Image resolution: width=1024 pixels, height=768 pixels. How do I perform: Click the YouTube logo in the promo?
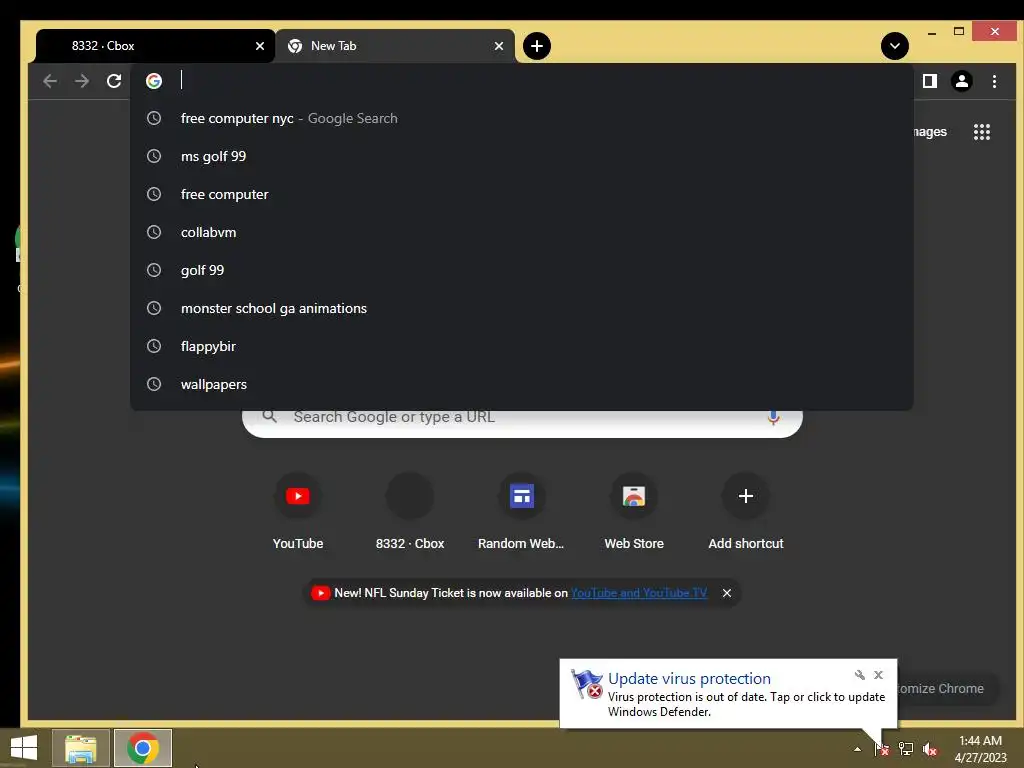(320, 593)
